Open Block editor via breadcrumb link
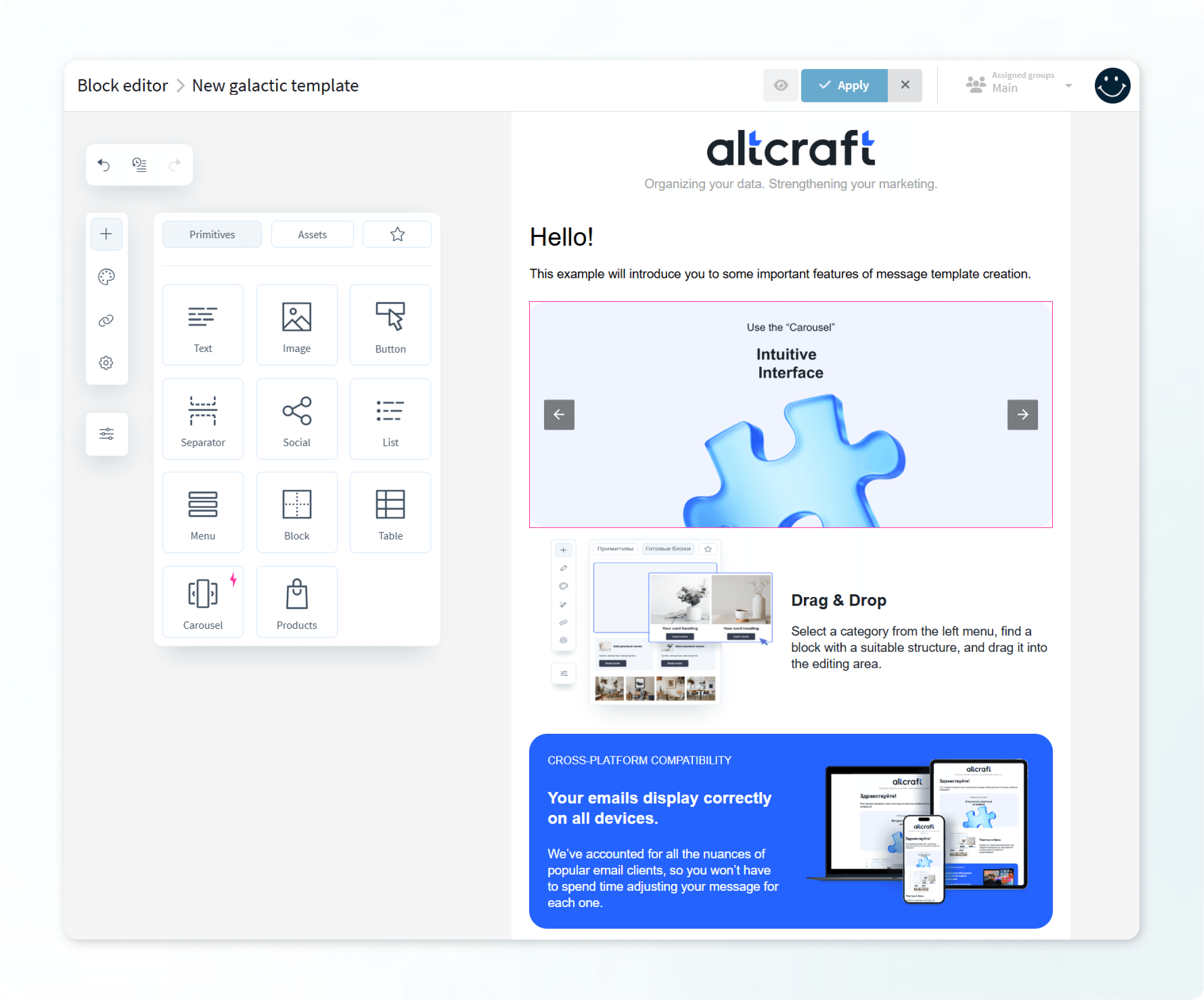The width and height of the screenshot is (1204, 1000). (122, 85)
